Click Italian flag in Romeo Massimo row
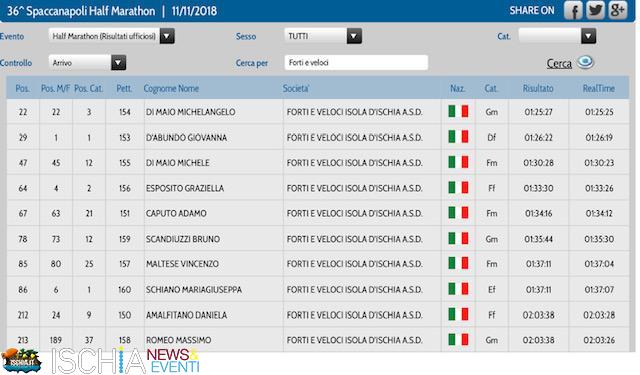The image size is (640, 375). coord(458,339)
